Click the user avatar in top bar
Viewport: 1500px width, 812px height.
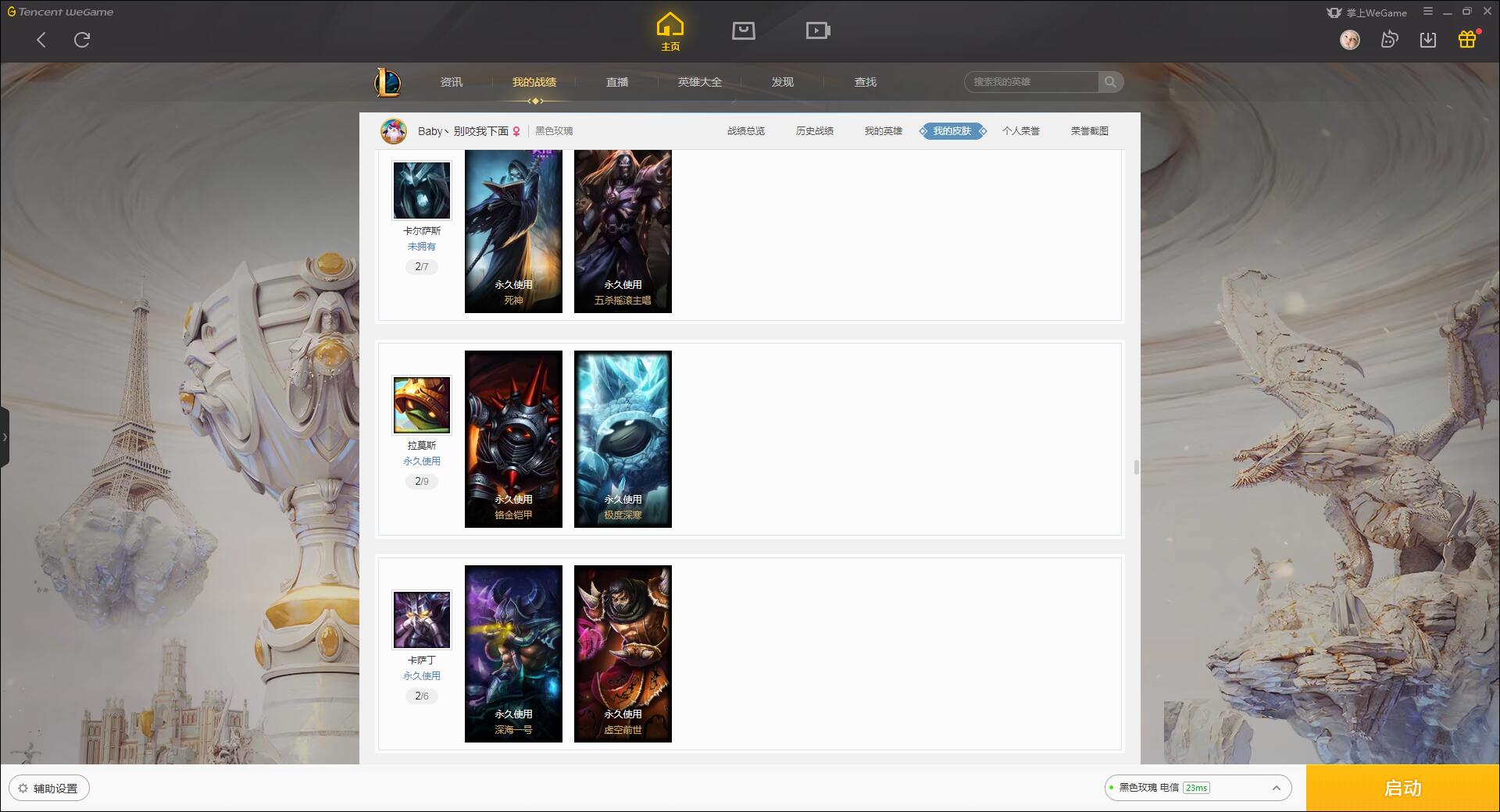[1349, 40]
